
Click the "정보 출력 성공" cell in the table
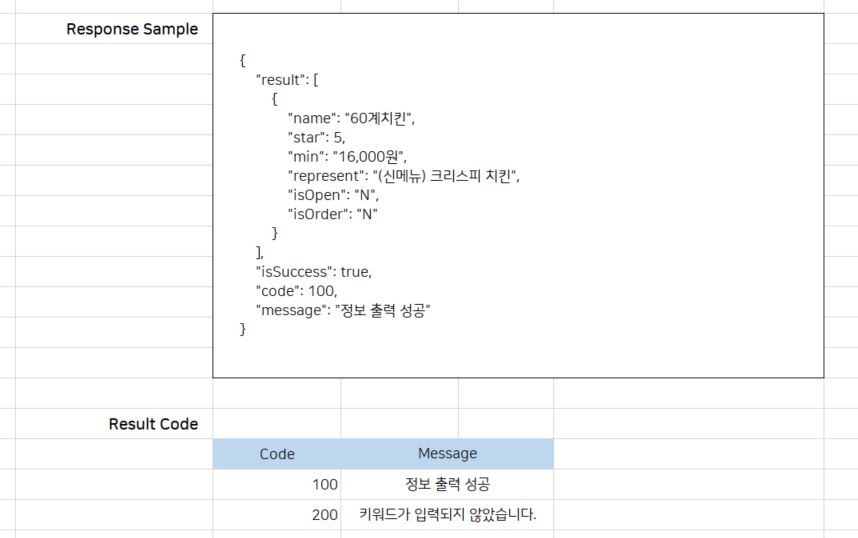[447, 485]
